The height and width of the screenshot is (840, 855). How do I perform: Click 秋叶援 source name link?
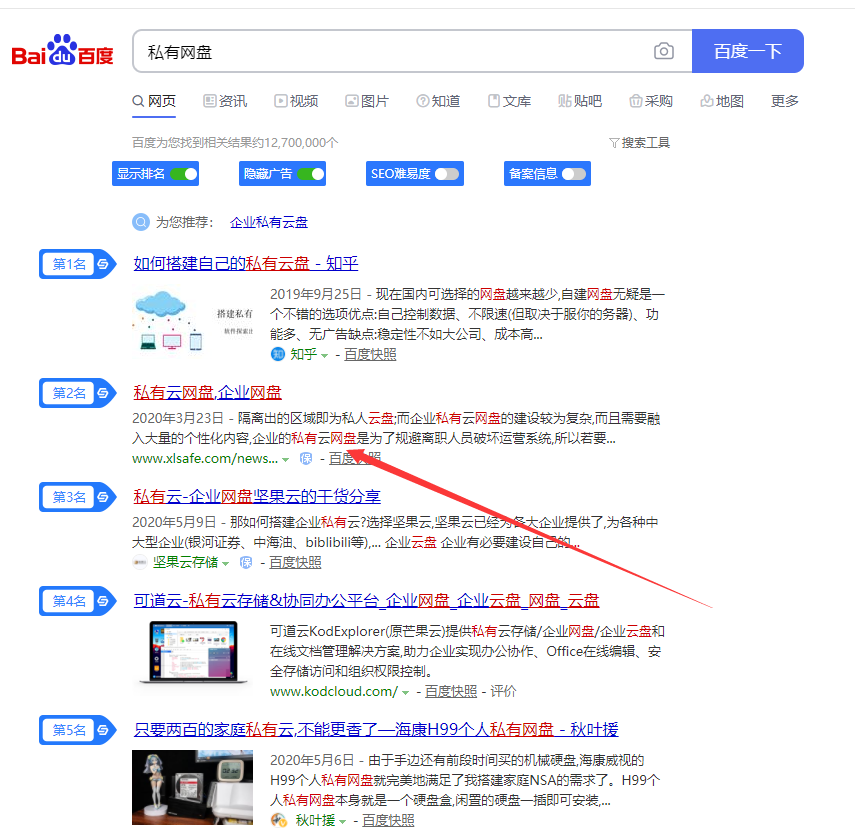click(x=315, y=820)
